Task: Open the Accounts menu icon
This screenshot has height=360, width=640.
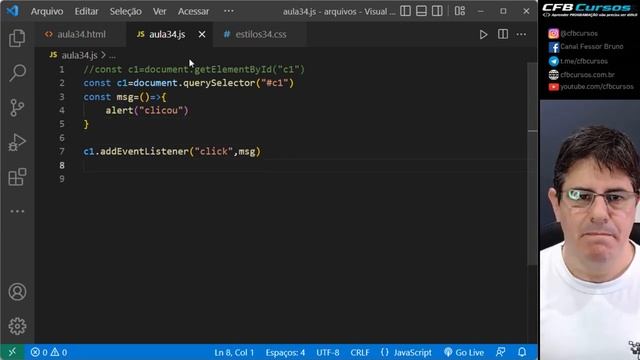Action: click(17, 291)
